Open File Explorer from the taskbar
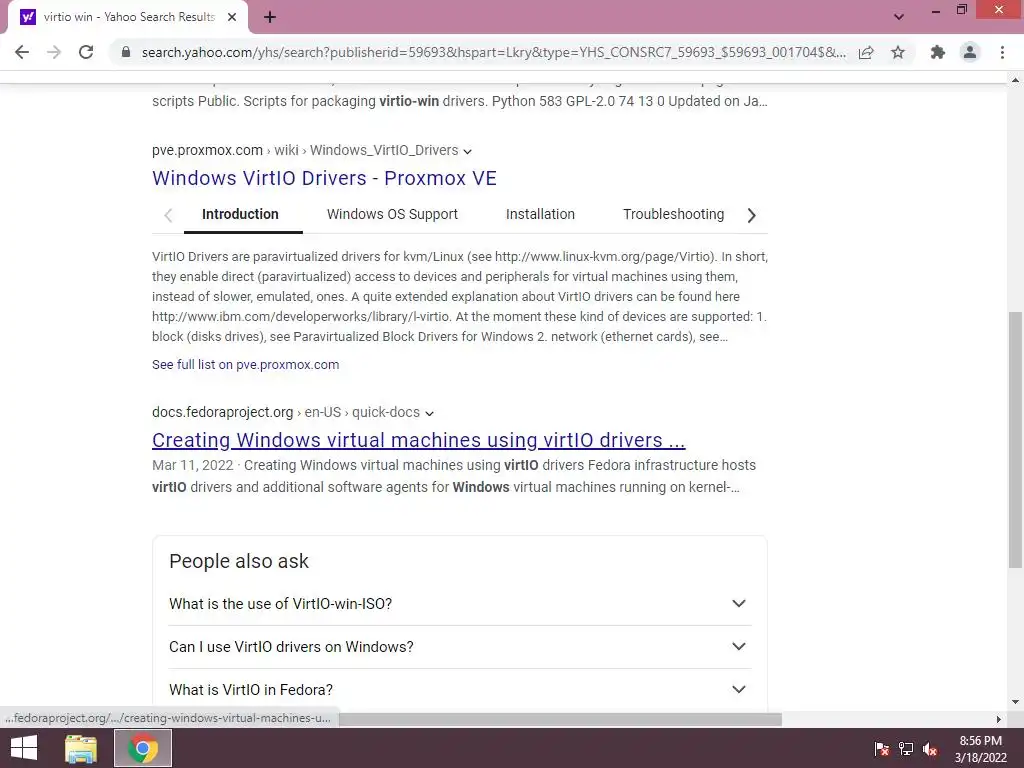The image size is (1024, 768). (81, 748)
